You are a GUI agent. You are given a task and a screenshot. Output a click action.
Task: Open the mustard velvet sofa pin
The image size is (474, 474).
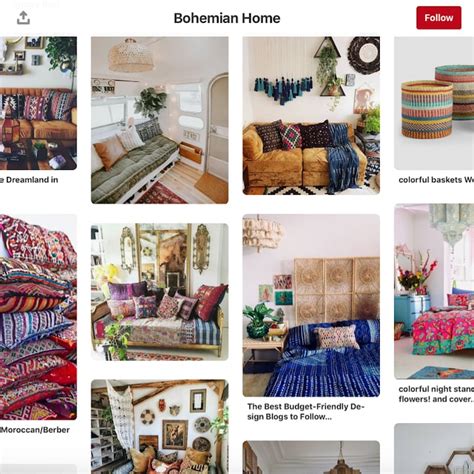pos(311,116)
